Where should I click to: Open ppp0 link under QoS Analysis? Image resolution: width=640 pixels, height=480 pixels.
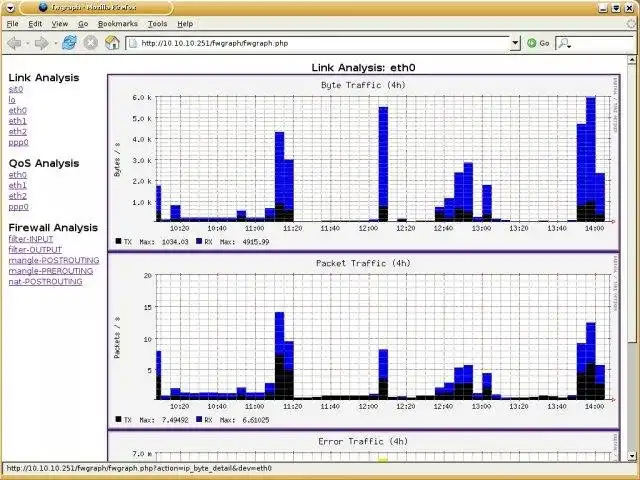pyautogui.click(x=18, y=207)
